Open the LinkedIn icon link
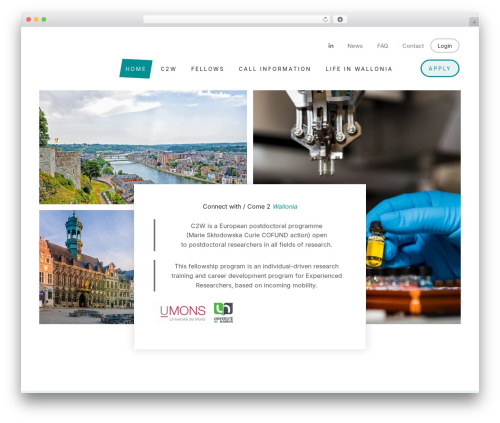500x423 pixels. pyautogui.click(x=331, y=46)
